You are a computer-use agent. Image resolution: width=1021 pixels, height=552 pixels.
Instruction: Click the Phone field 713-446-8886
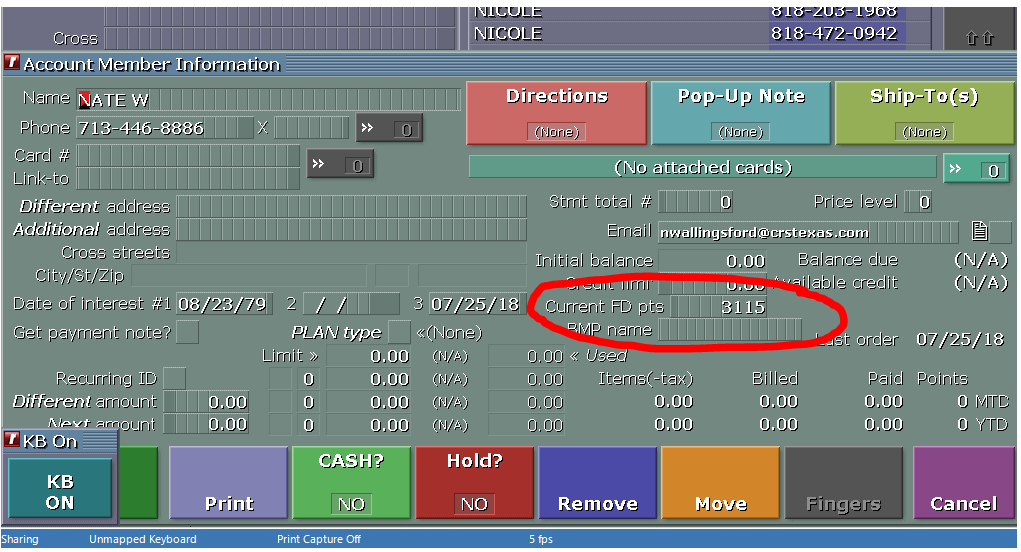tap(165, 128)
